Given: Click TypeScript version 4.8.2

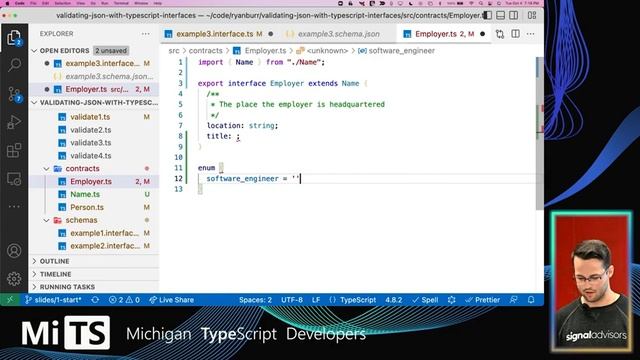Looking at the screenshot, I should point(393,300).
